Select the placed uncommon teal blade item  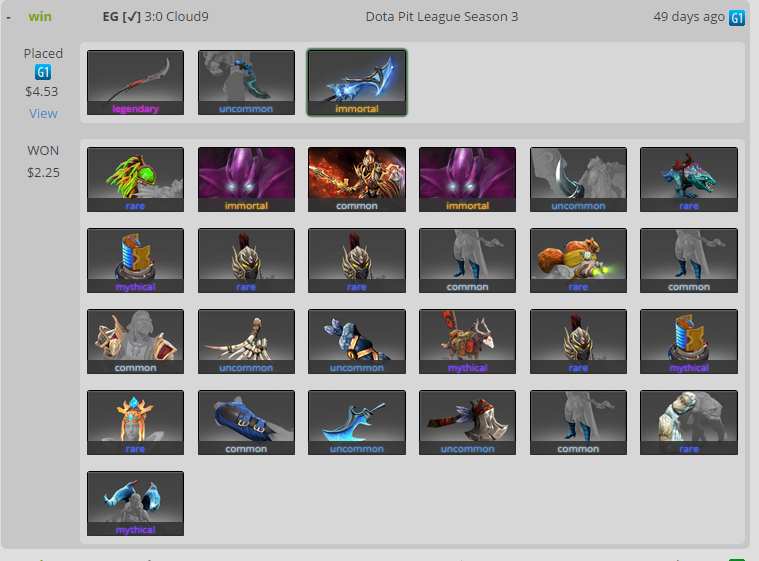246,83
